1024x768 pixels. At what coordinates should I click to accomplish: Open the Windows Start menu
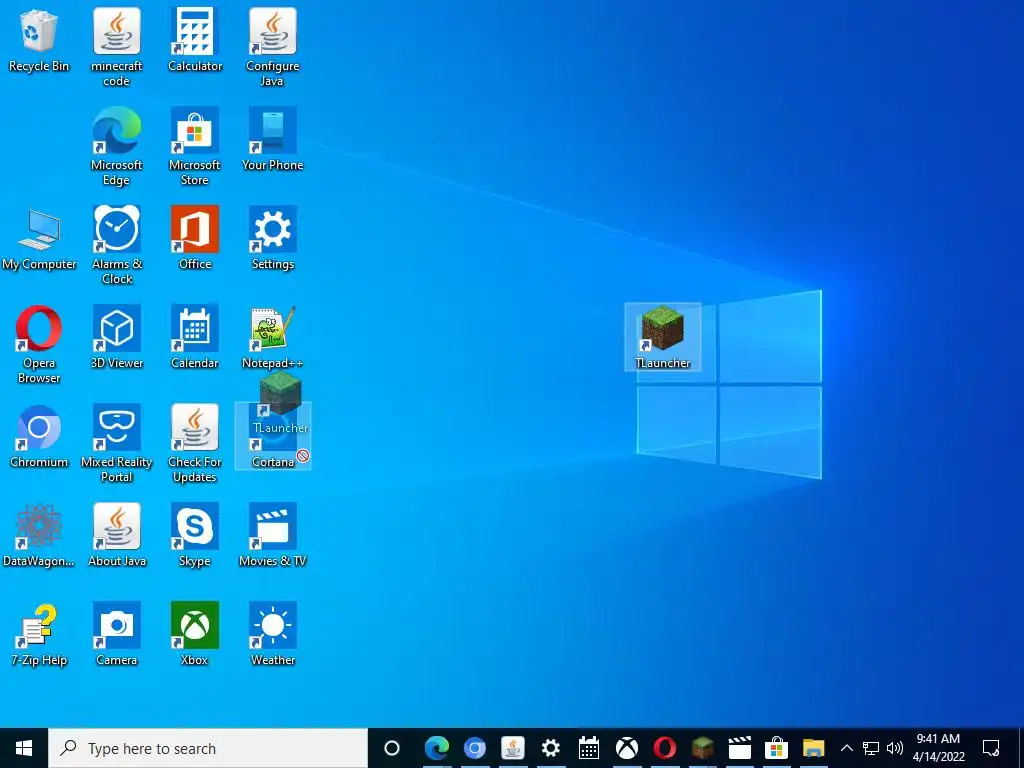(x=24, y=748)
